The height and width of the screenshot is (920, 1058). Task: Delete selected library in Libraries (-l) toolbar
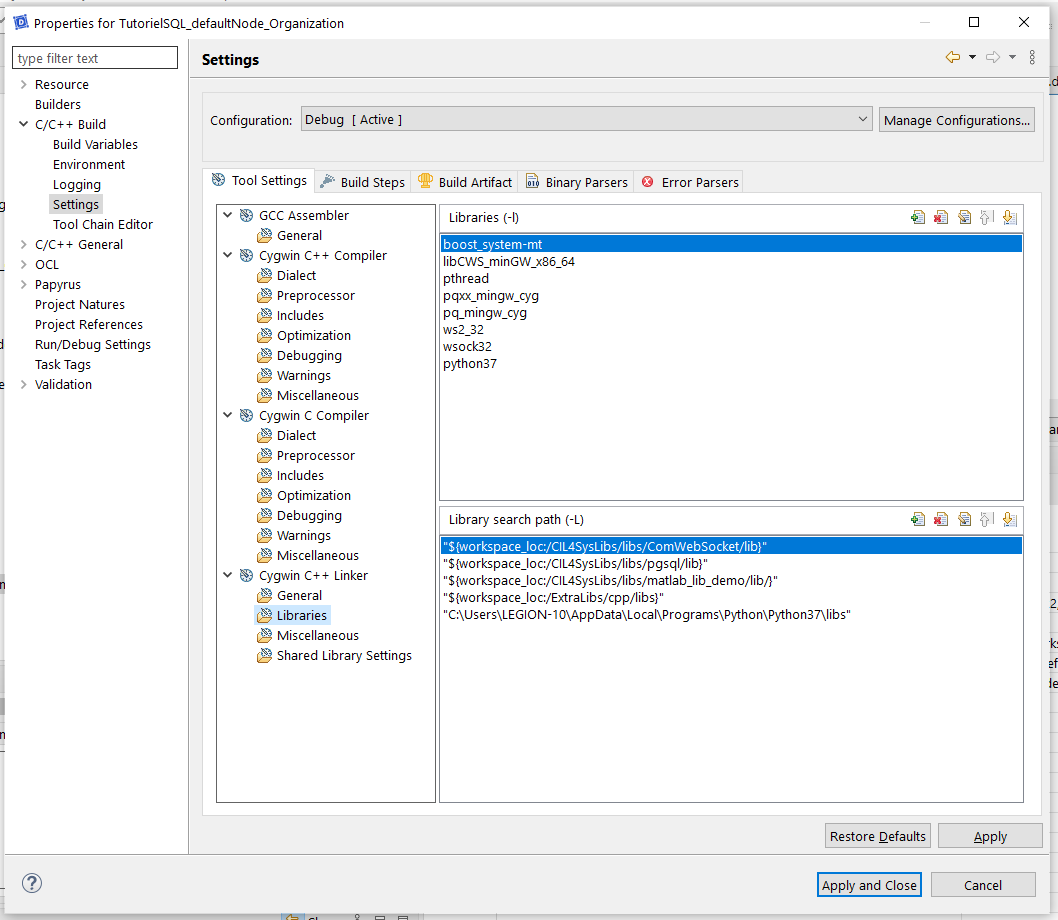click(941, 217)
